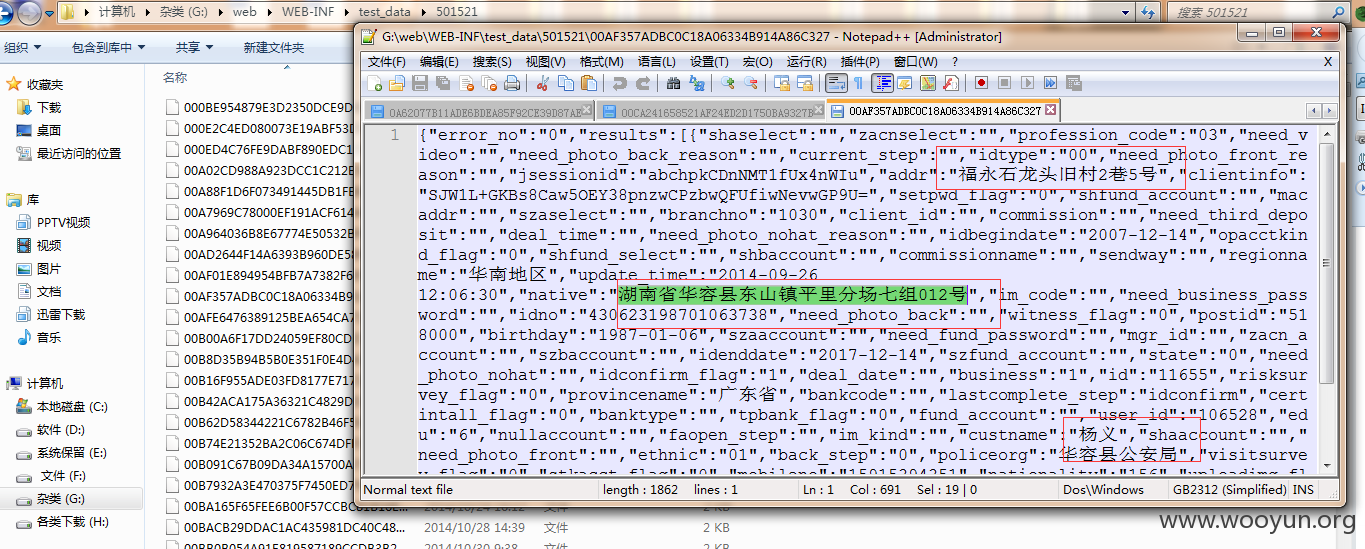Click the Print toolbar icon
The image size is (1365, 549).
click(x=511, y=83)
